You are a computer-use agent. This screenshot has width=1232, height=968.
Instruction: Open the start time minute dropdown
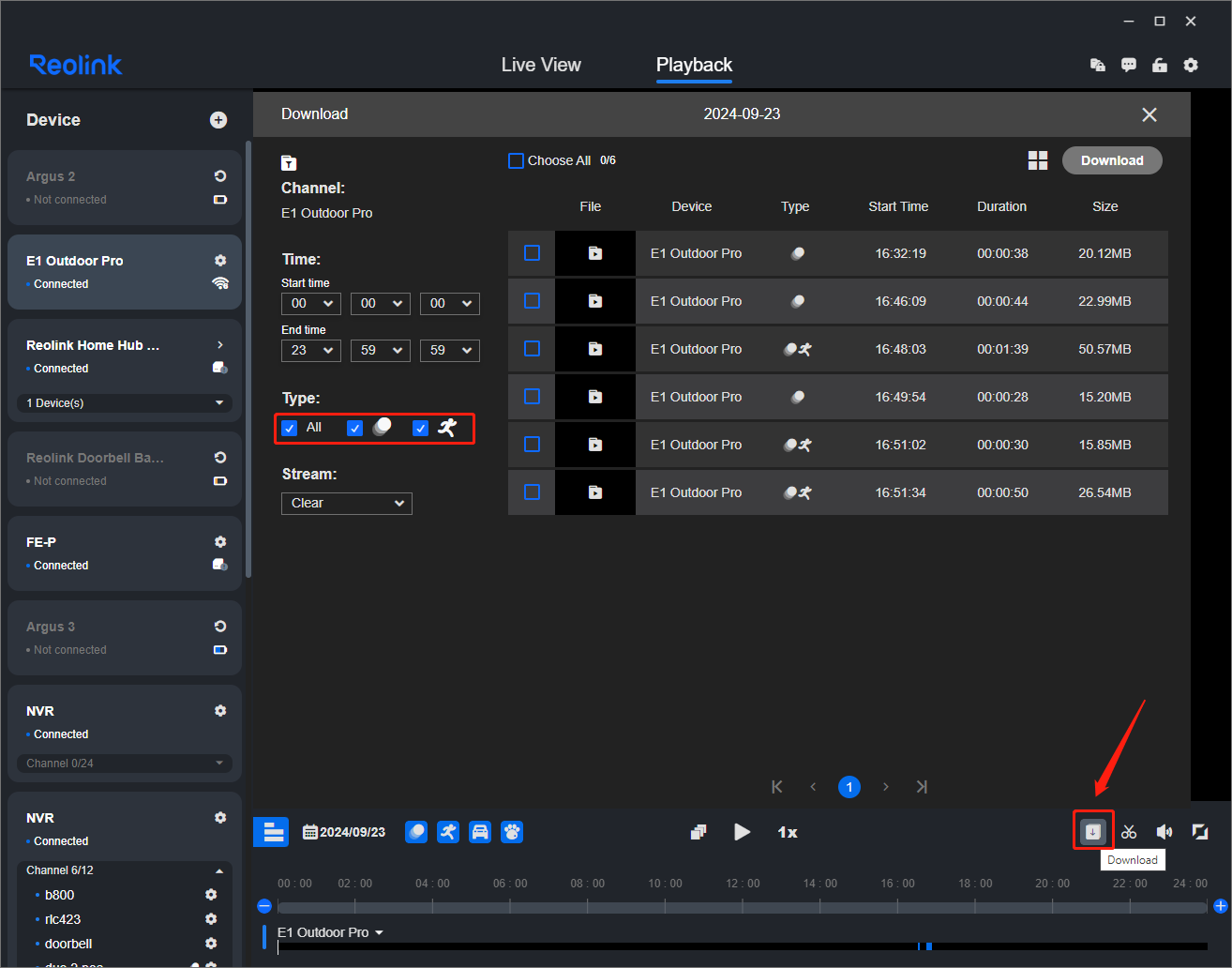point(381,303)
